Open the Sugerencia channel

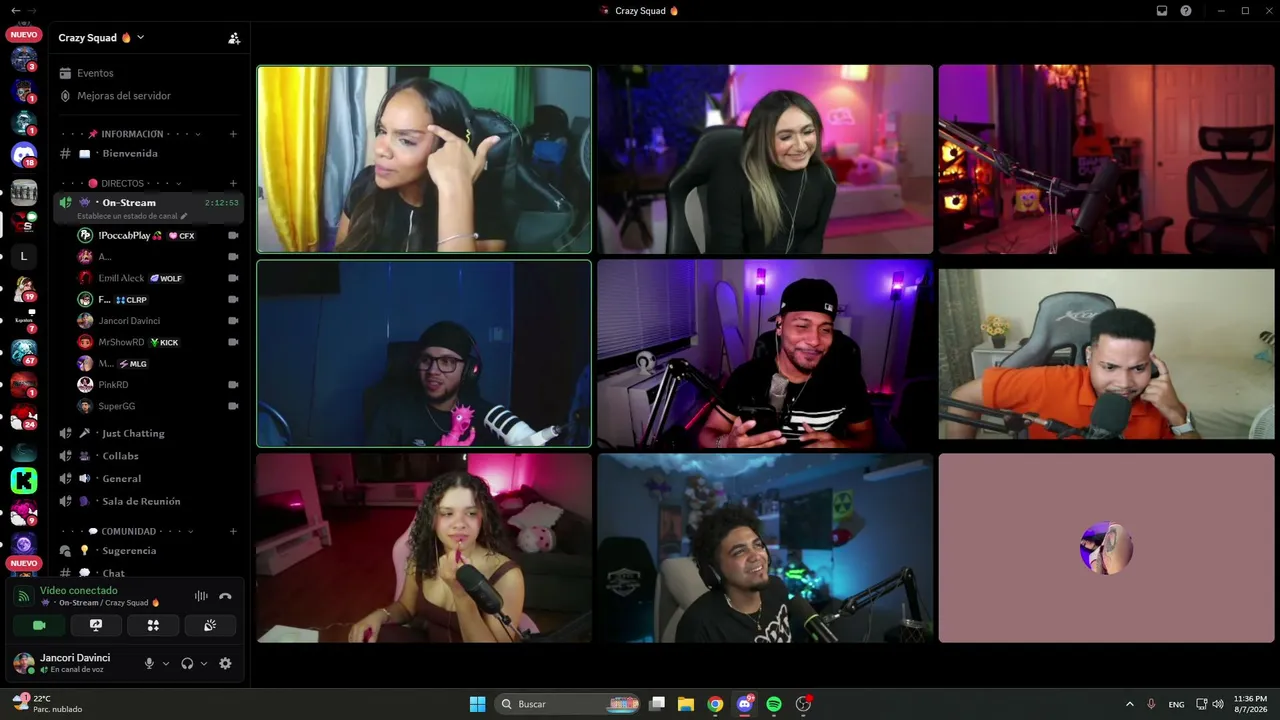click(149, 550)
